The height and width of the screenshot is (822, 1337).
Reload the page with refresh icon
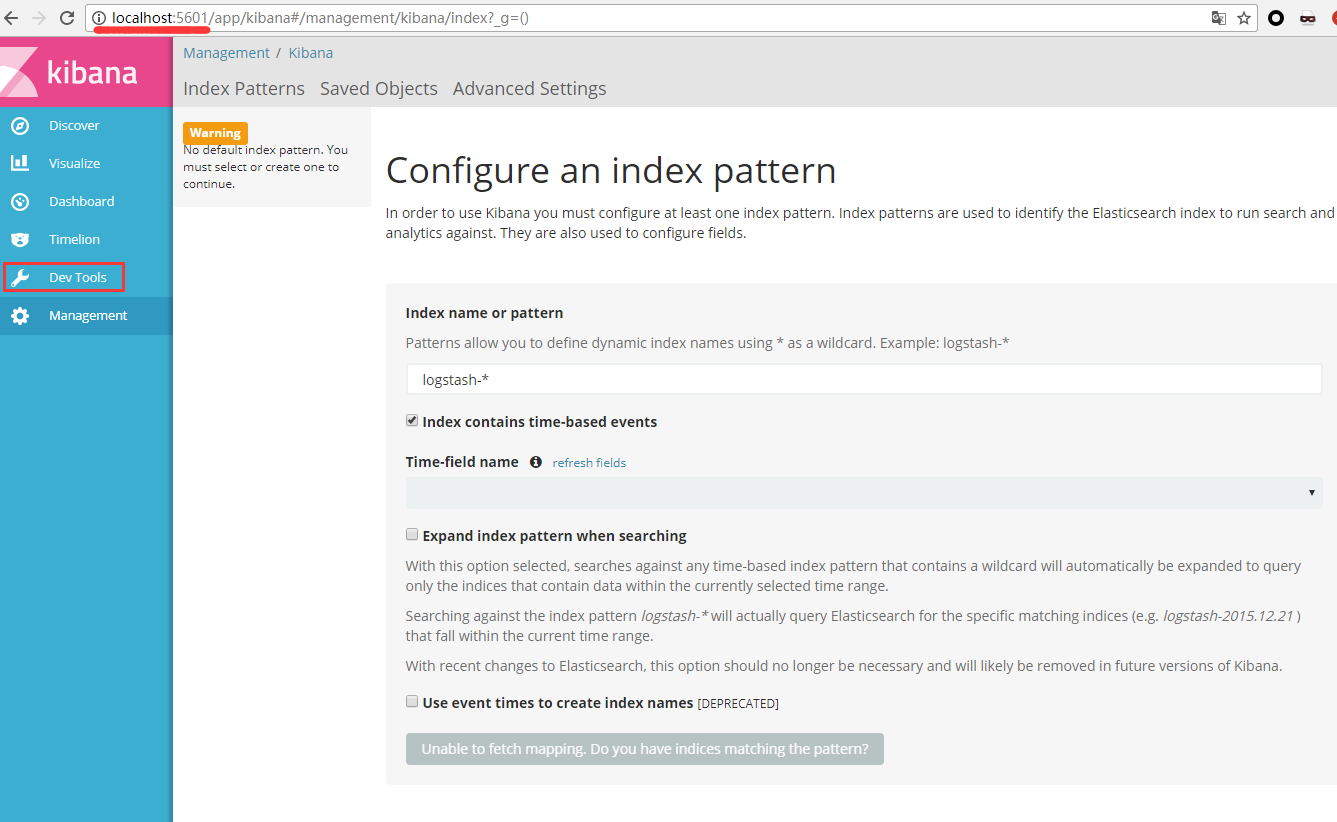coord(67,17)
